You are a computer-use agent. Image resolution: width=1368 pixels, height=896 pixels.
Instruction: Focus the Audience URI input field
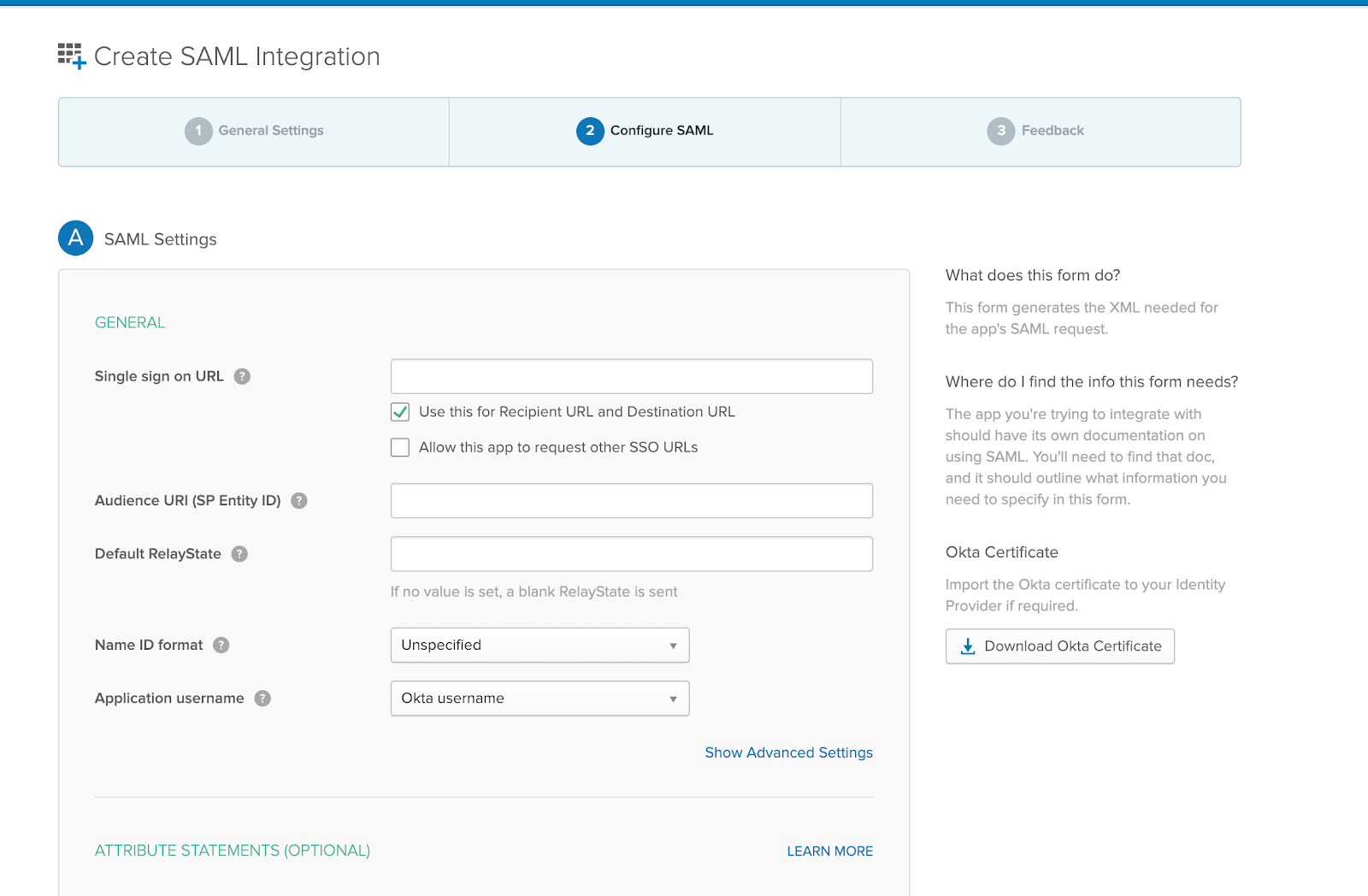coord(631,501)
